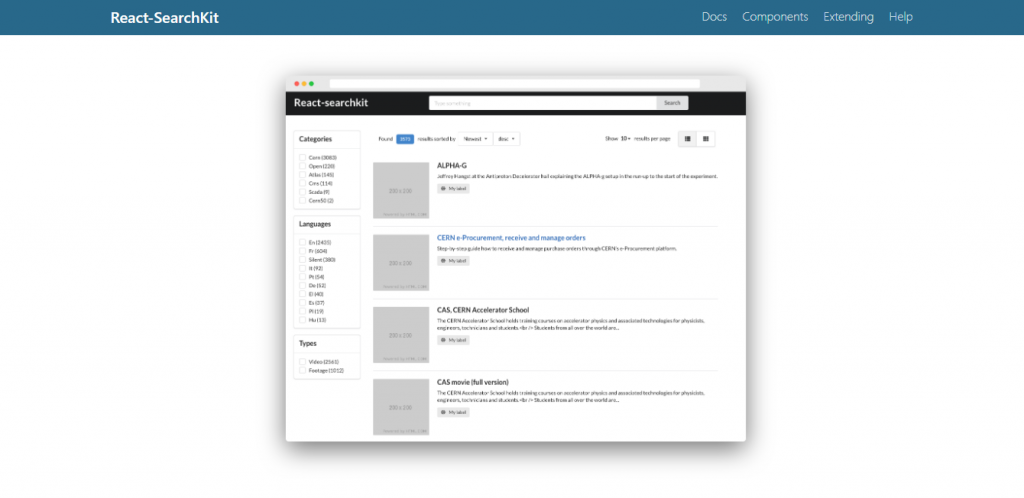
Task: Open the desc sort order dropdown
Action: [x=507, y=138]
